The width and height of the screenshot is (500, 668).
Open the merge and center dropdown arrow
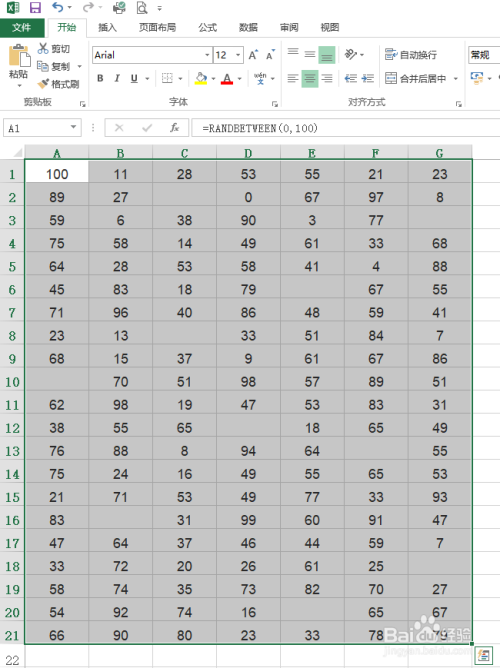point(455,78)
